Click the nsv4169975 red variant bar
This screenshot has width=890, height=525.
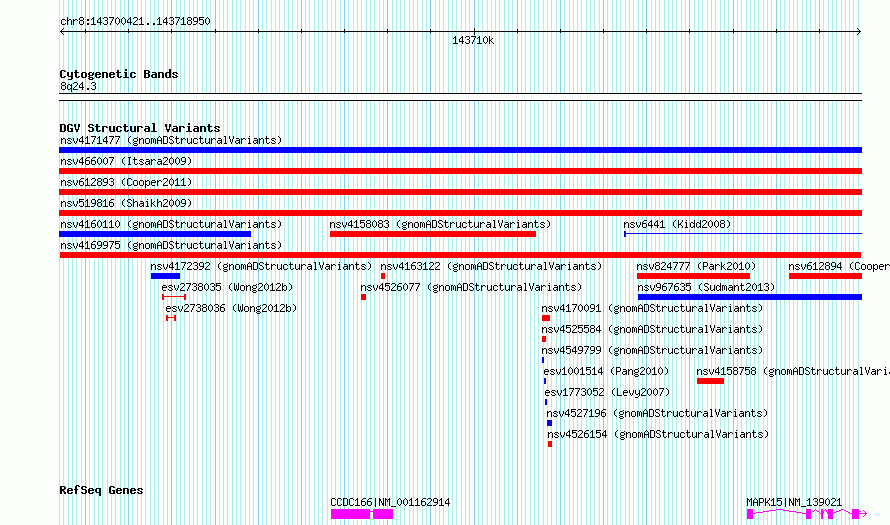[x=460, y=255]
